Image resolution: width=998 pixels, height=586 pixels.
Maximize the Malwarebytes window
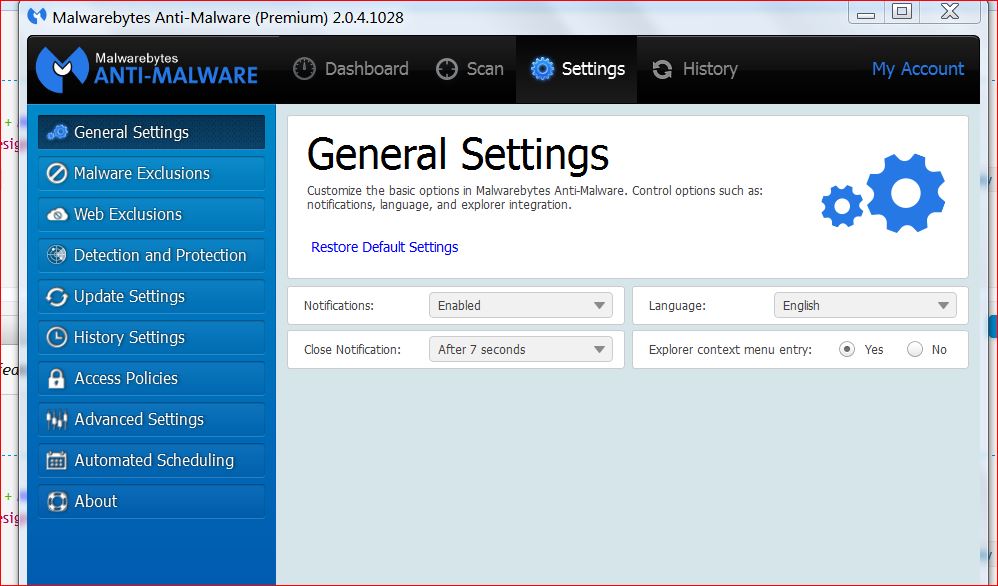pos(902,13)
